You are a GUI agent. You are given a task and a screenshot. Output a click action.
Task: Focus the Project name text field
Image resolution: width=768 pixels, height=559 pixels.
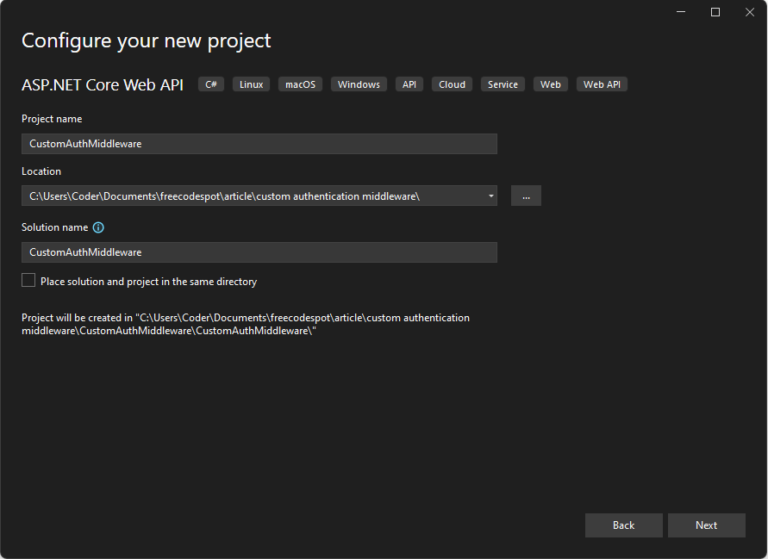tap(259, 144)
